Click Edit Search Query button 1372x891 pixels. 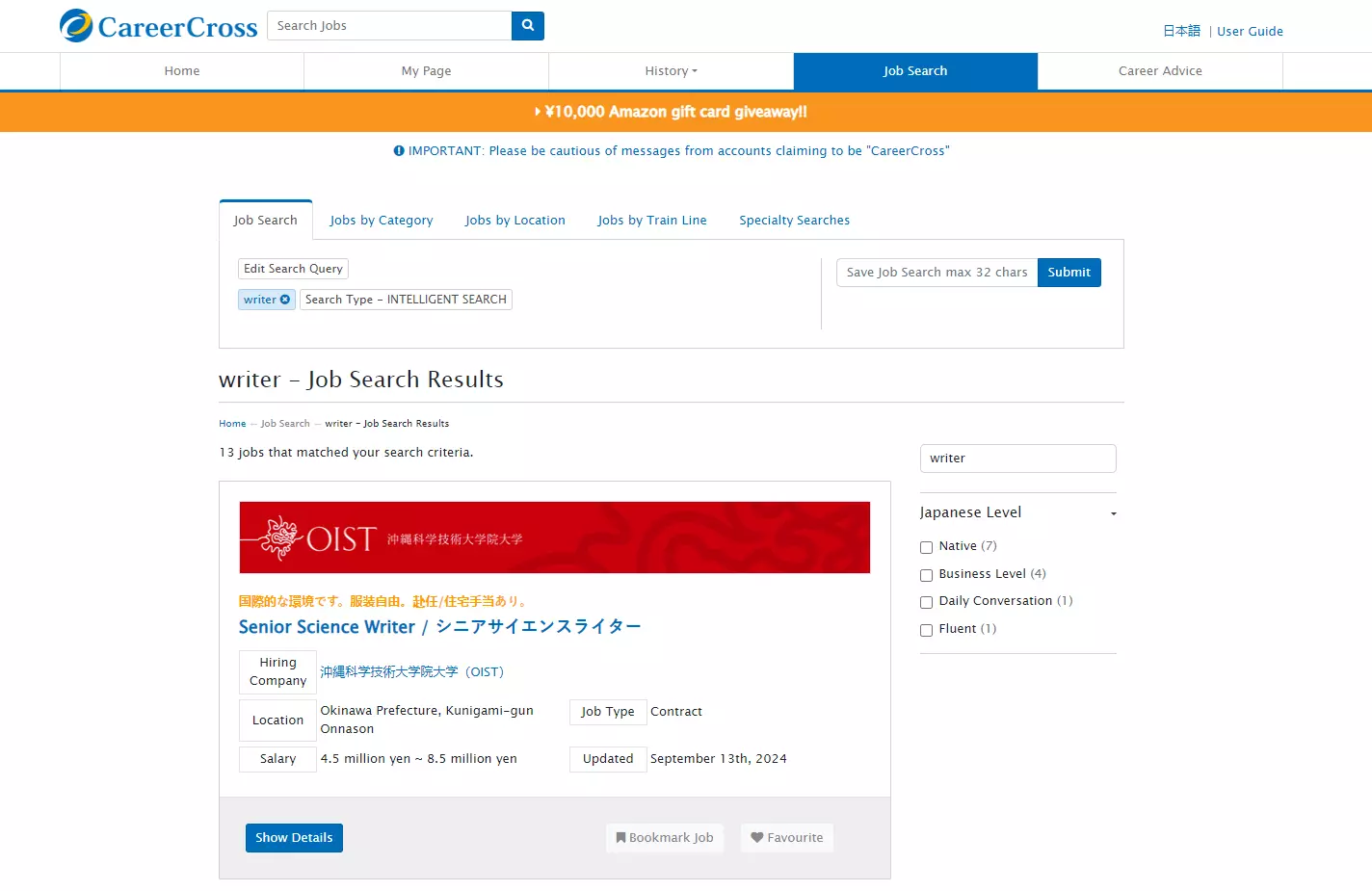[x=293, y=269]
